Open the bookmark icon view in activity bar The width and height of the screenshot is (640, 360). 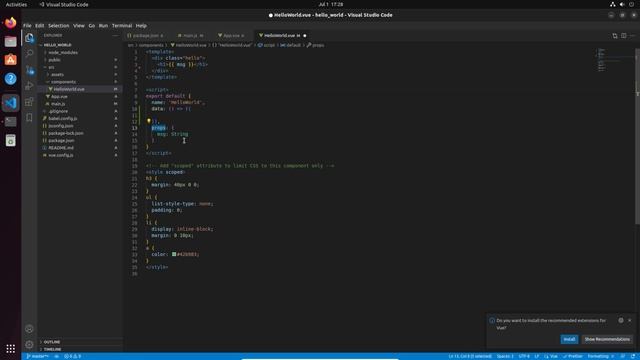click(29, 118)
